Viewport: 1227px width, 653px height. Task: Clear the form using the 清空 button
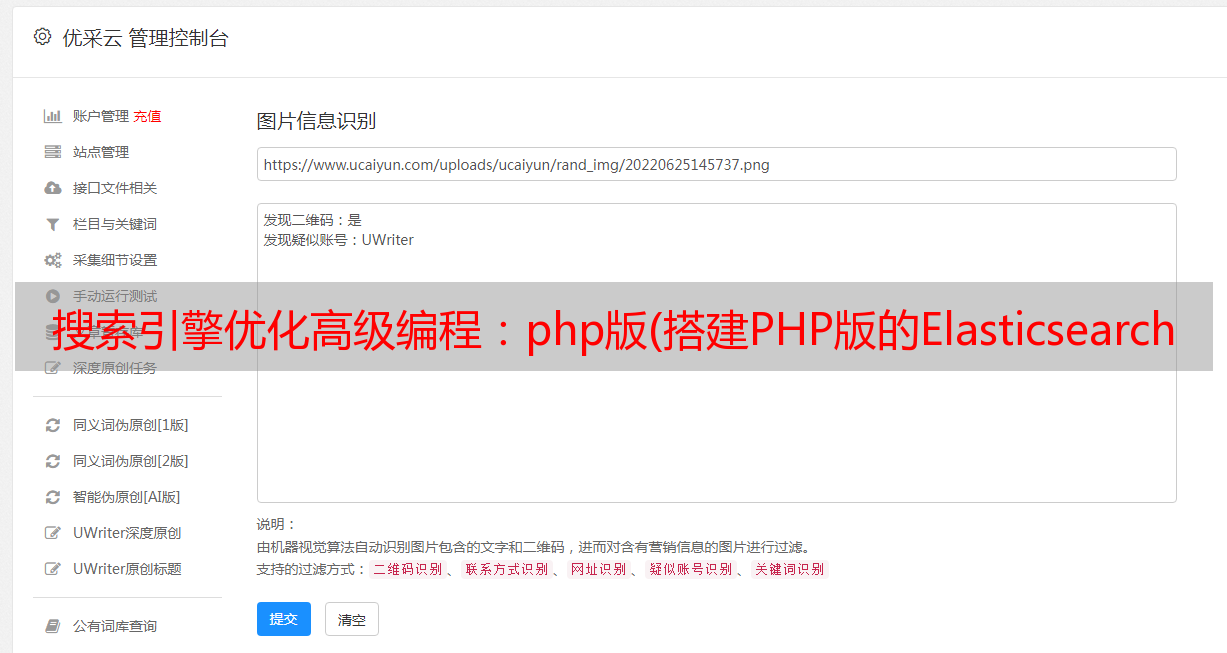coord(352,619)
